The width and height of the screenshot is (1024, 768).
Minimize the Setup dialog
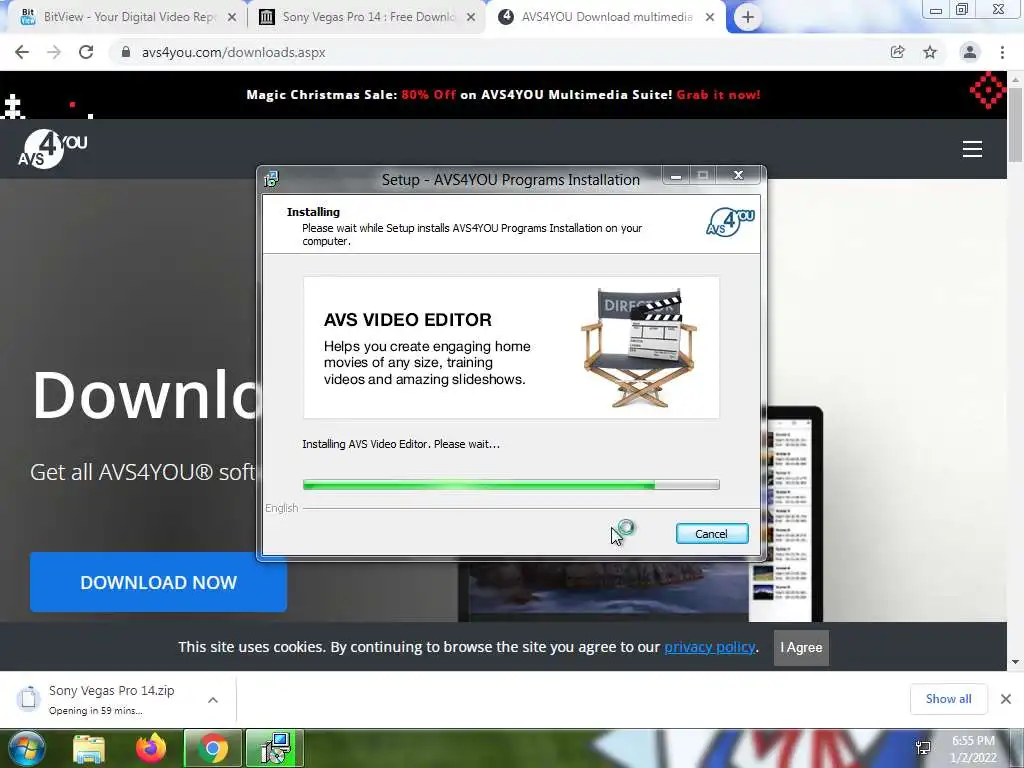(677, 175)
